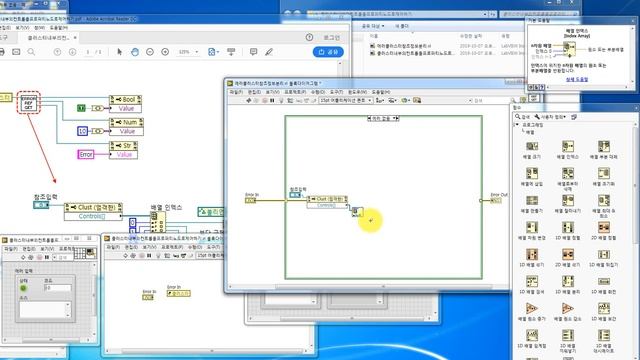Click the search field in front diagram toolbar
The width and height of the screenshot is (640, 360).
click(492, 100)
